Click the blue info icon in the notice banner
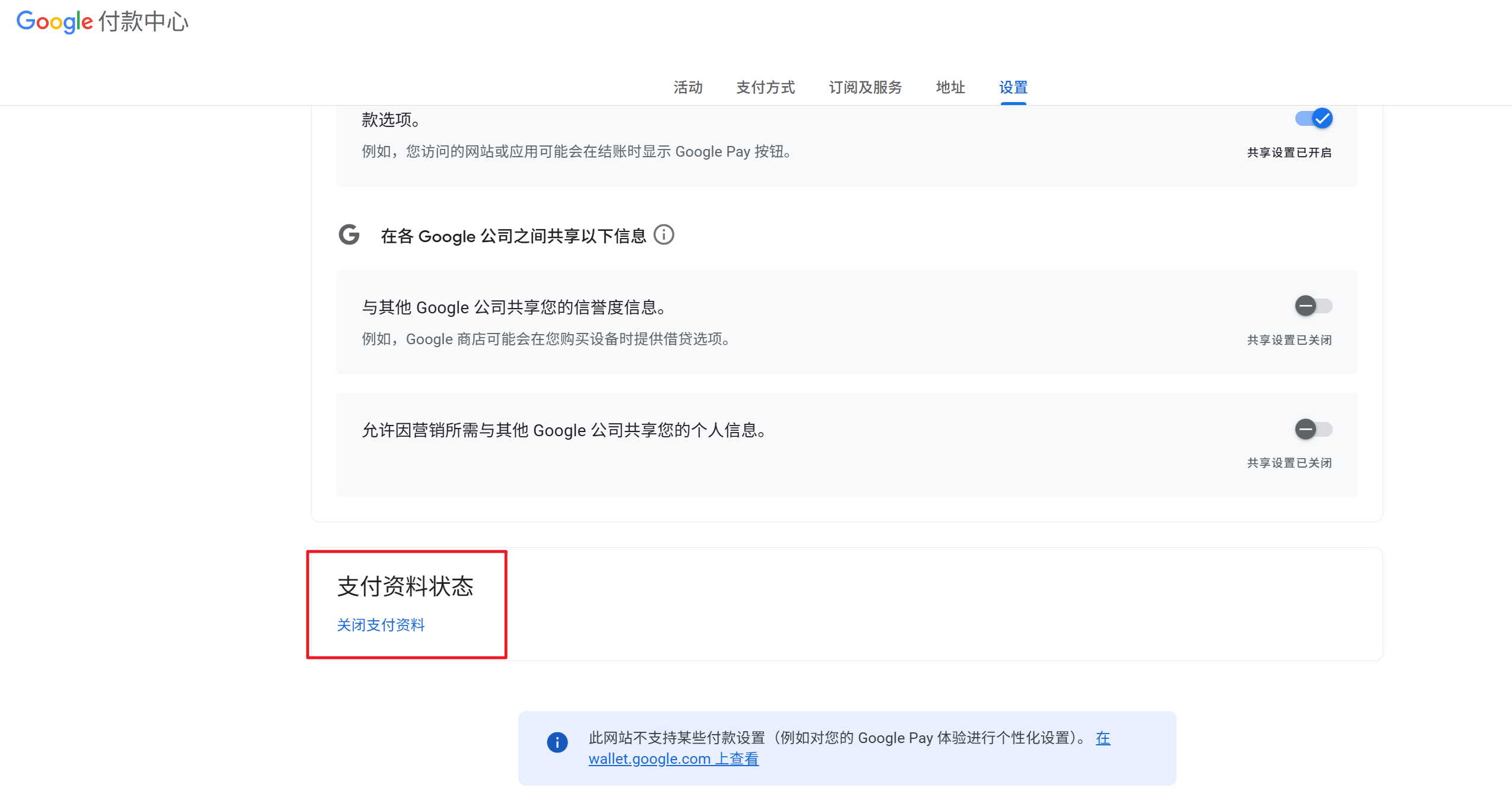This screenshot has height=800, width=1512. click(x=557, y=742)
